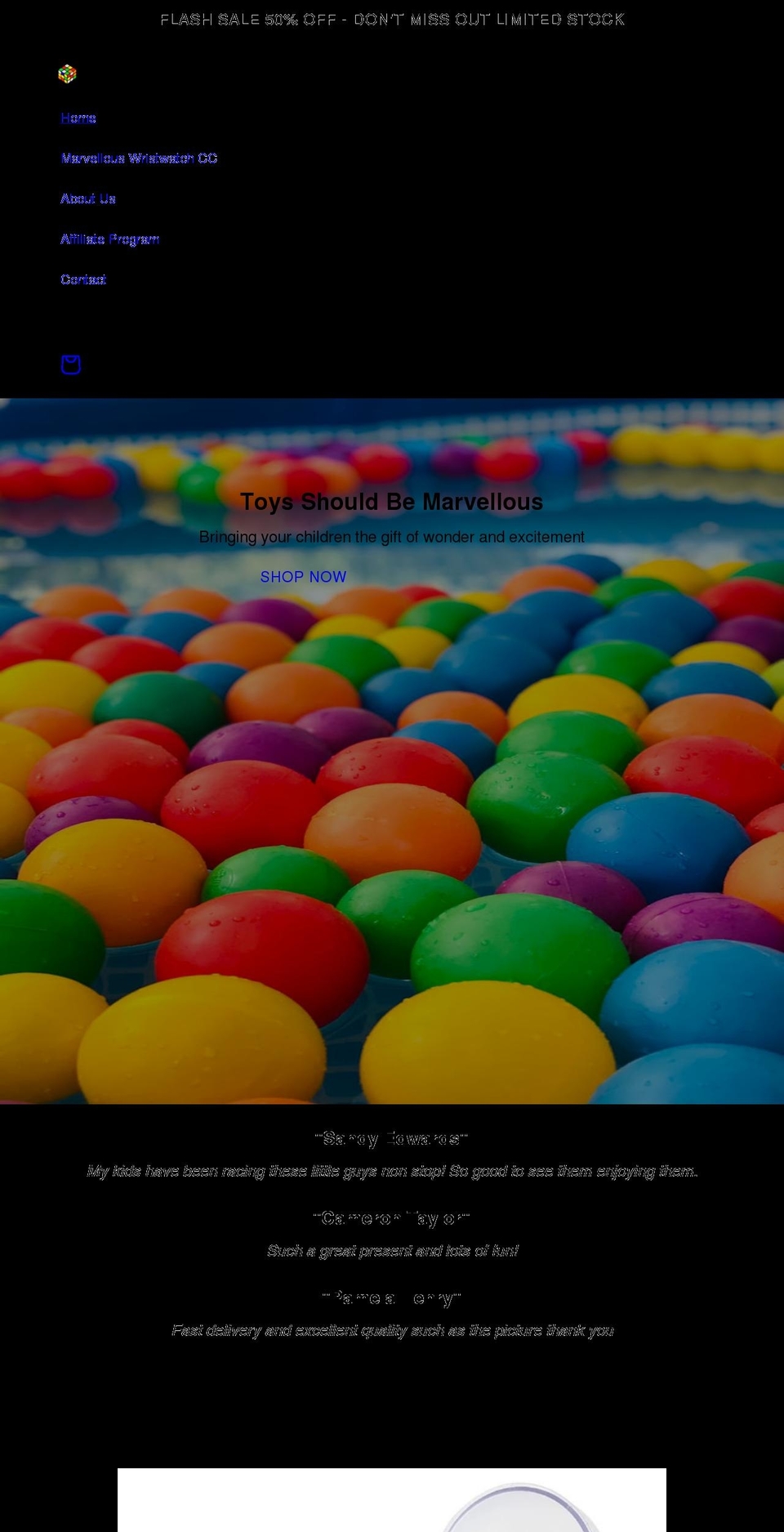Visit the About Us page
784x1532 pixels.
[88, 199]
